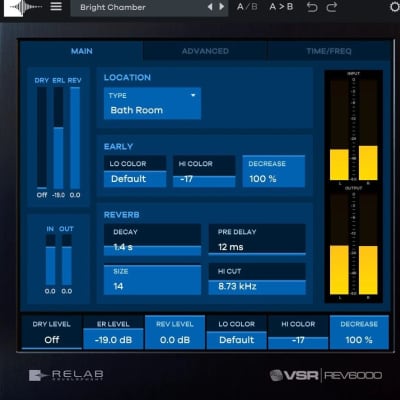400x400 pixels.
Task: Select bottom bar LO COLOR Default cell
Action: point(237,332)
